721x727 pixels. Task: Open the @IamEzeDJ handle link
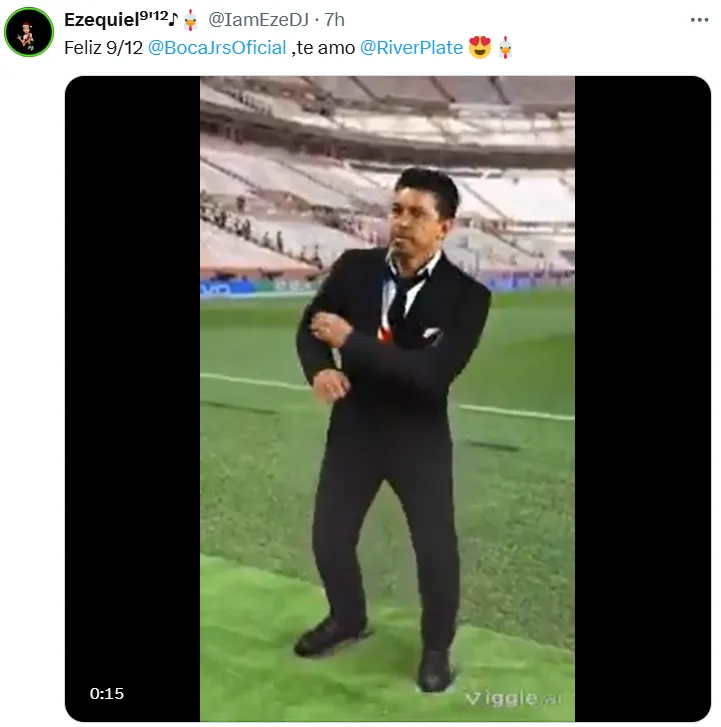click(x=258, y=20)
